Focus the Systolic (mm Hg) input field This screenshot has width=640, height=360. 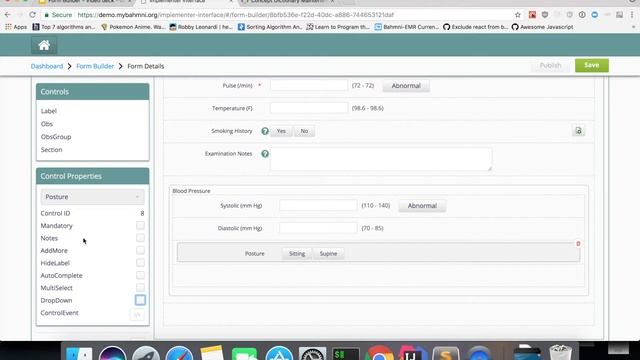(x=318, y=205)
